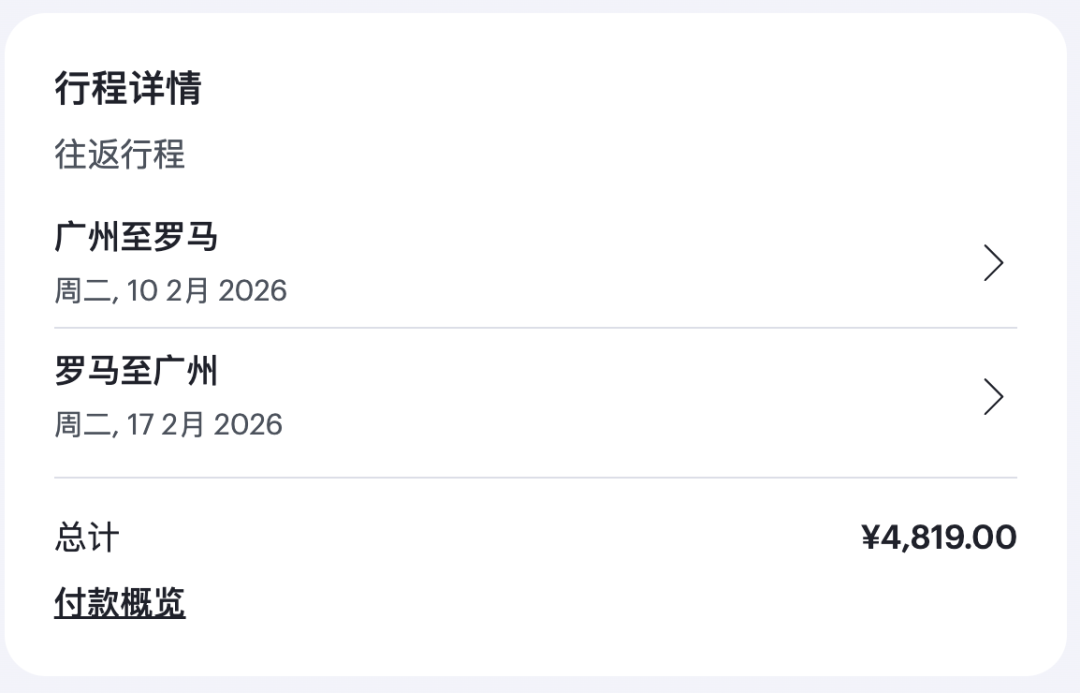Click the 行程详情 heading
The height and width of the screenshot is (693, 1080).
coord(128,89)
